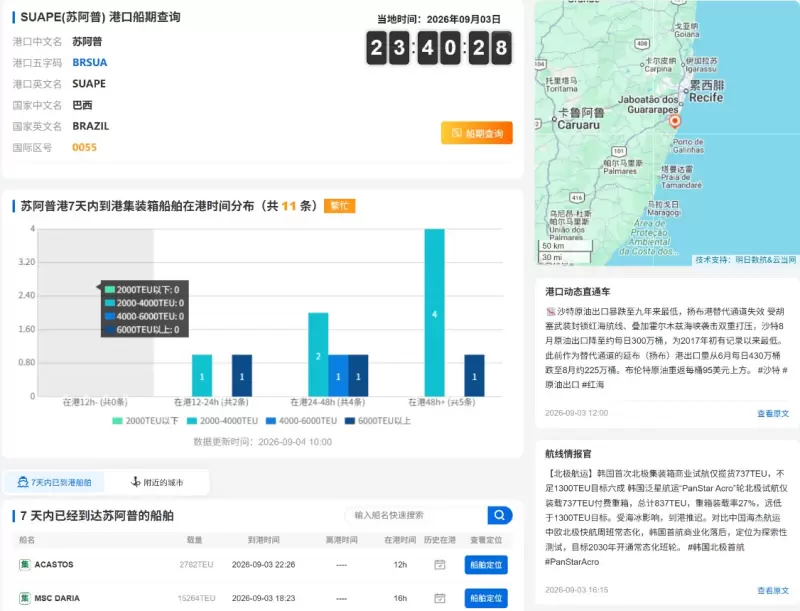Viewport: 800px width, 611px height.
Task: Click 船舶定位 button for ACASTOS
Action: 486,565
